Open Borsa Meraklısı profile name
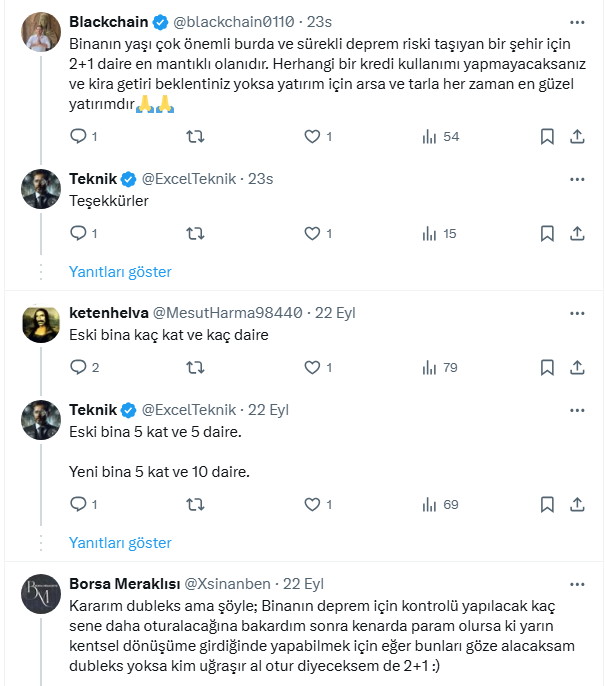The height and width of the screenshot is (686, 605). pos(124,584)
